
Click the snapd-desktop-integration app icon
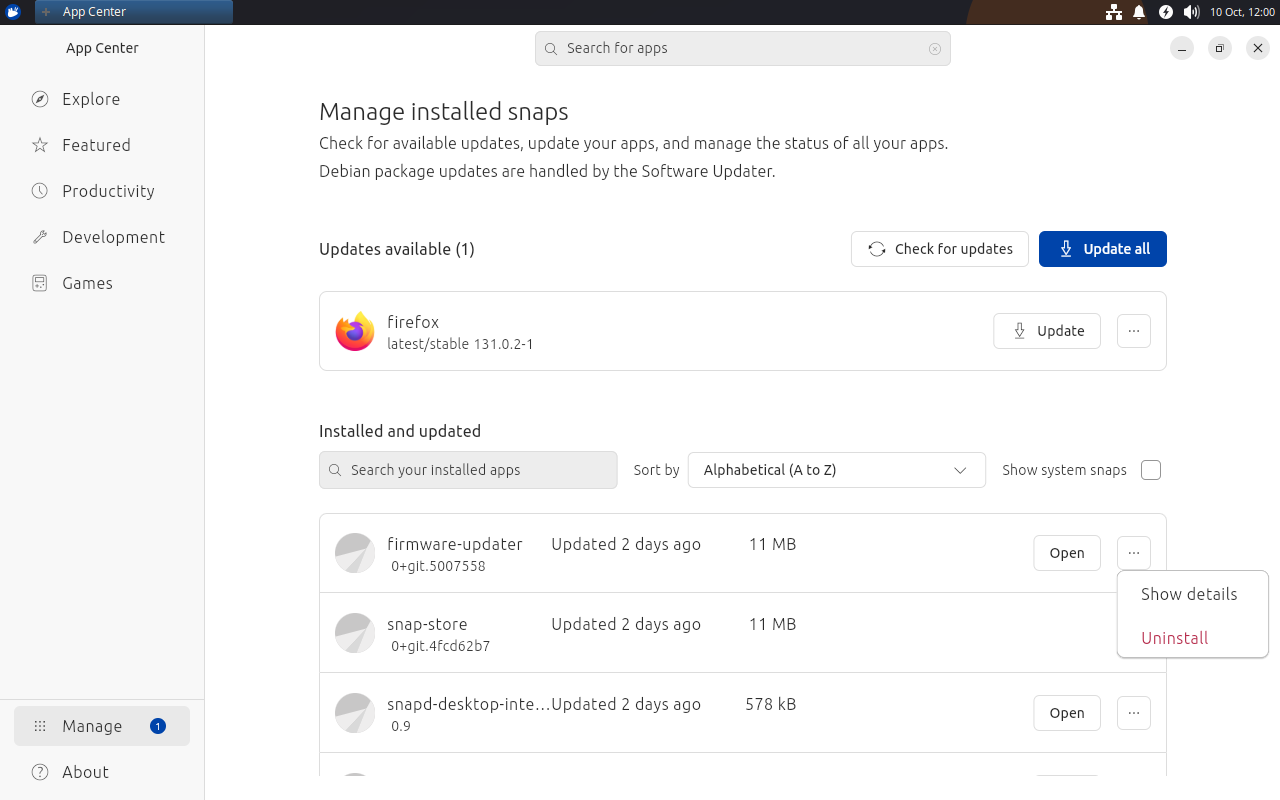(x=355, y=713)
